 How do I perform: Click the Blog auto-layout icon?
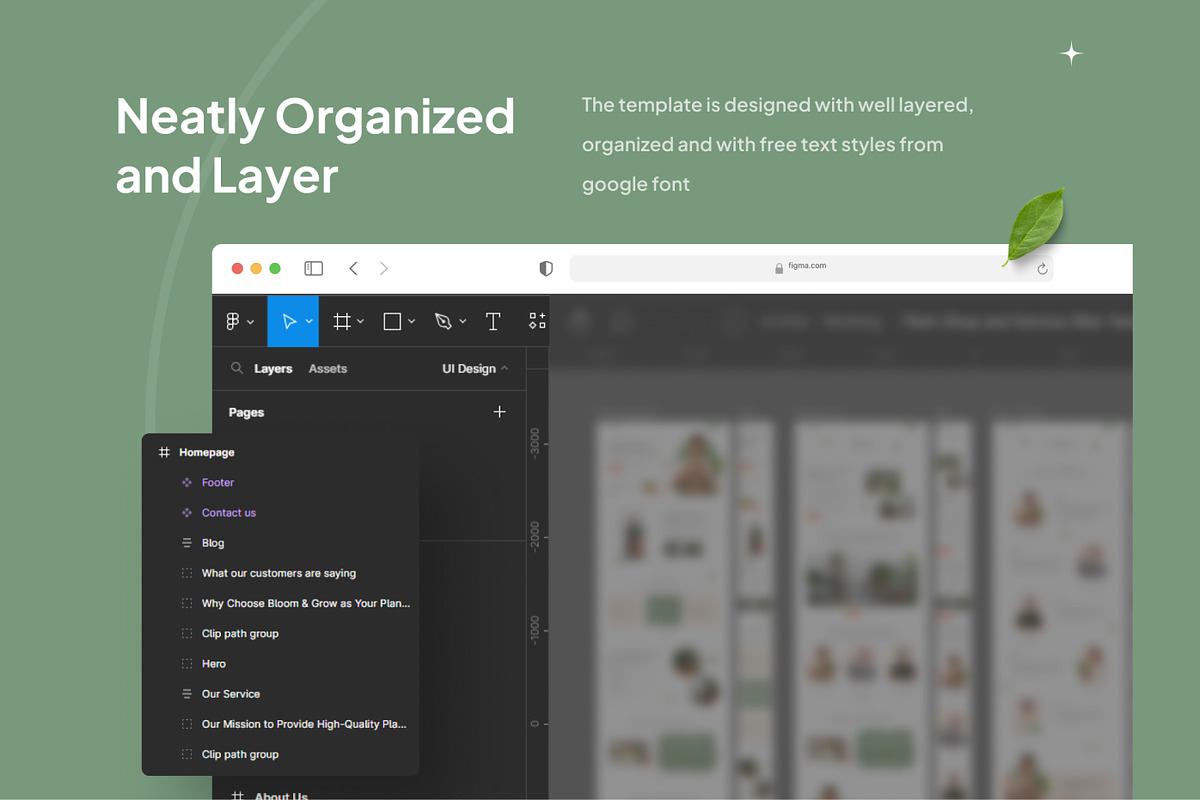(x=187, y=543)
